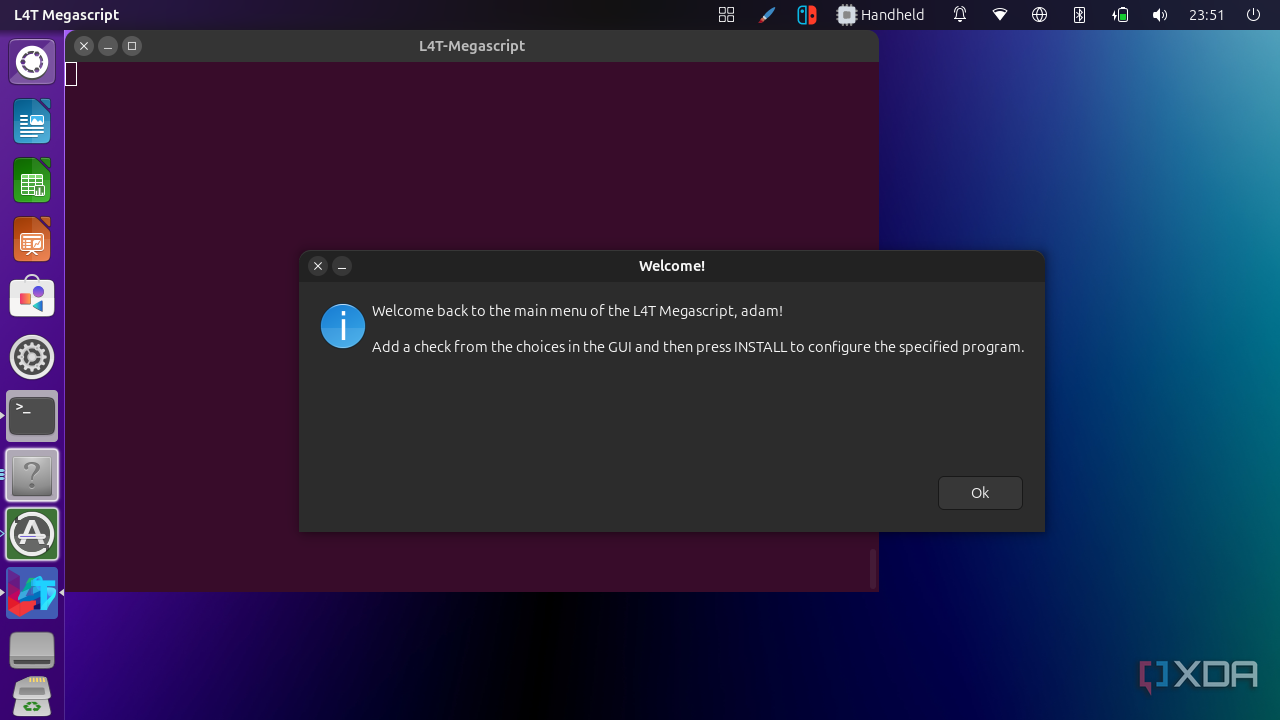Open the Handheld power profile menu
This screenshot has height=720, width=1280.
pos(881,15)
